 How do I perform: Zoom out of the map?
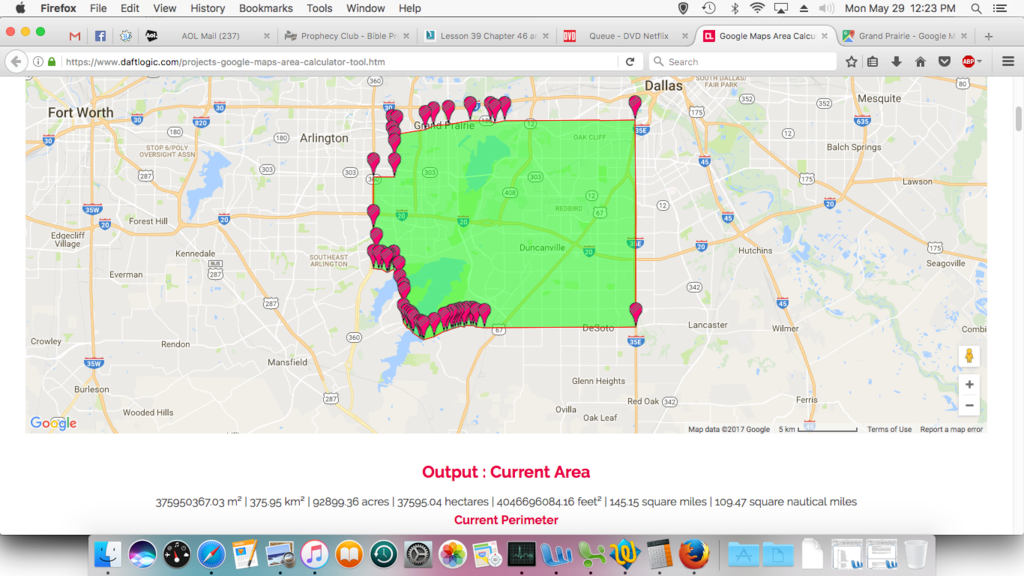969,406
